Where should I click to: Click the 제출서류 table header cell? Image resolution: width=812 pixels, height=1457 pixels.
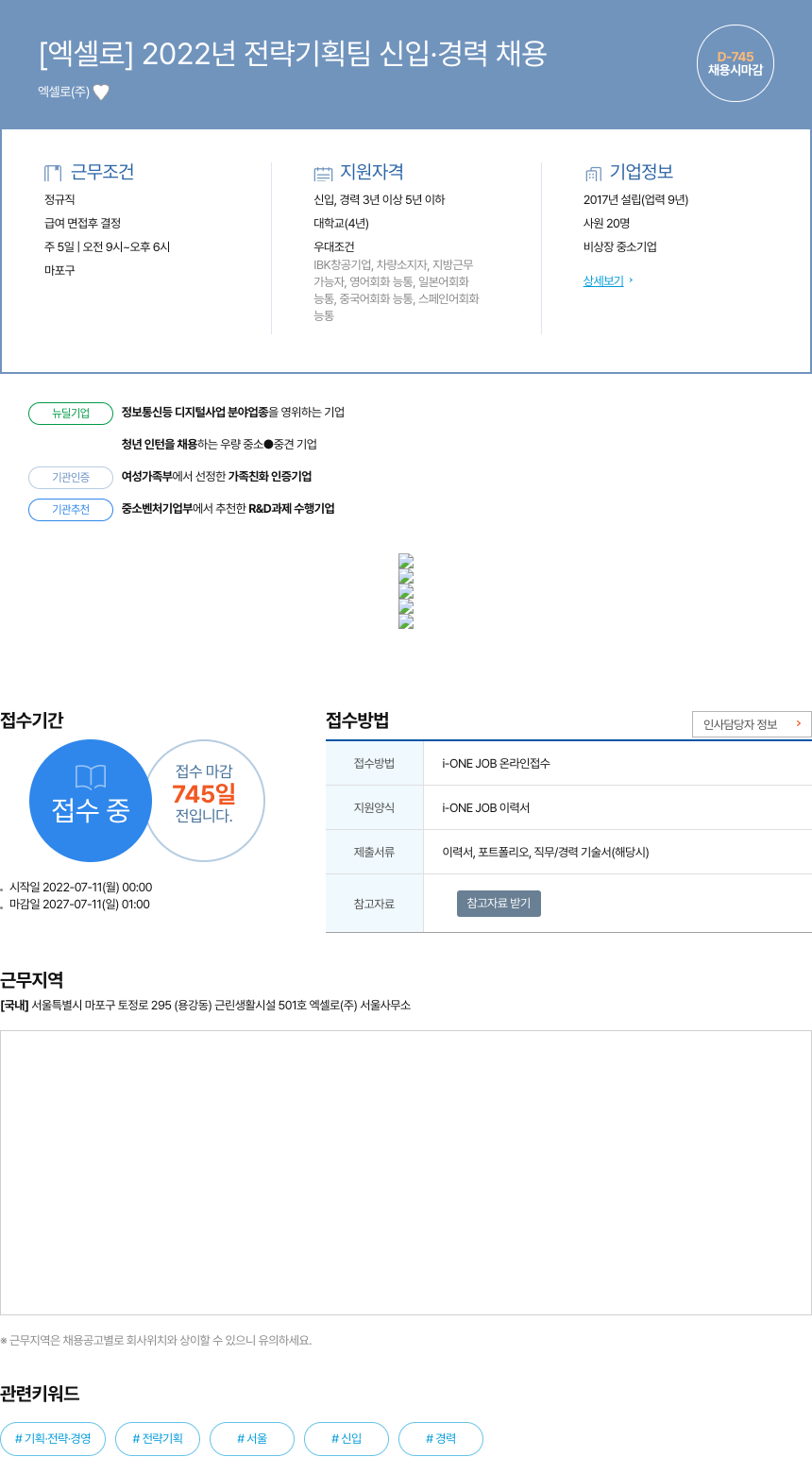375,852
